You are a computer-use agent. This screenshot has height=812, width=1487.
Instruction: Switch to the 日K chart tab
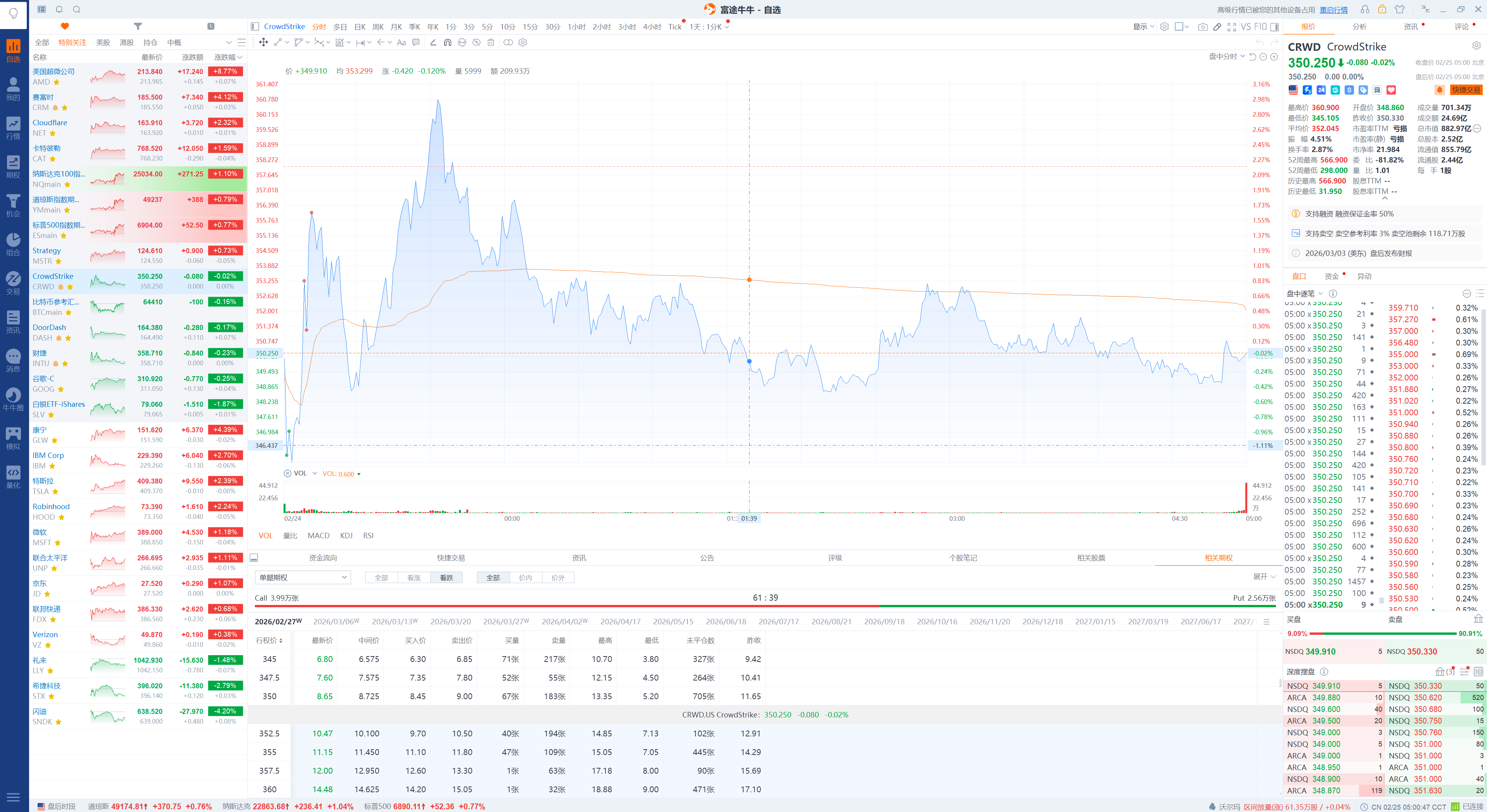360,26
